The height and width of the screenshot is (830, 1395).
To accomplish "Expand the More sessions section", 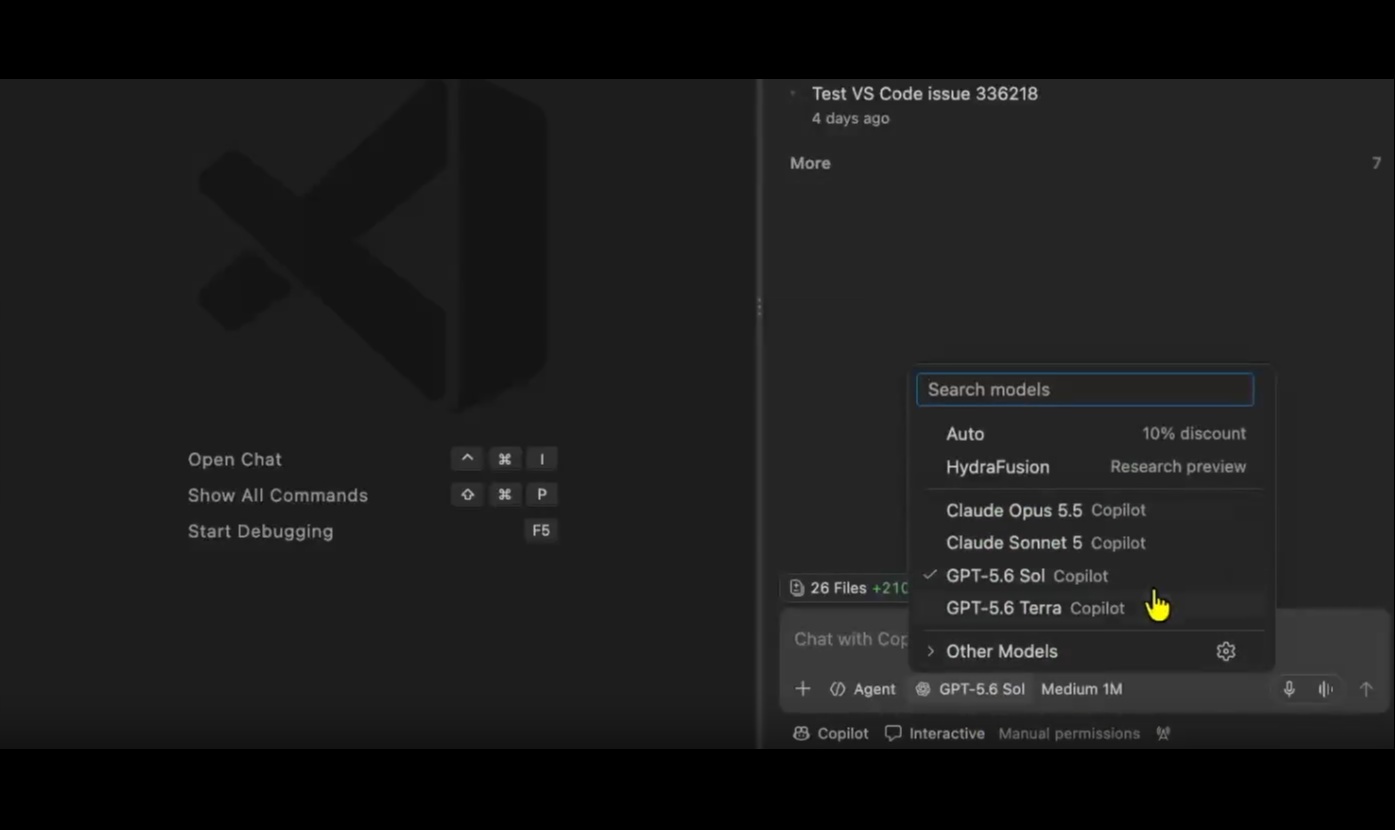I will point(810,163).
